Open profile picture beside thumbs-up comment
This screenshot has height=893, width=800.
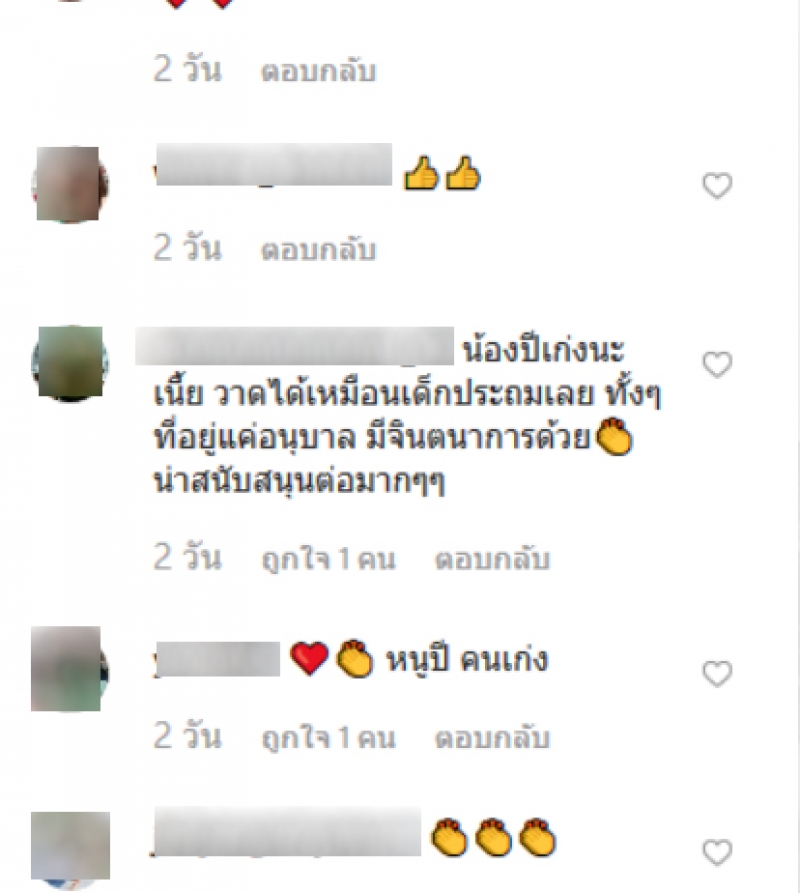pyautogui.click(x=69, y=184)
